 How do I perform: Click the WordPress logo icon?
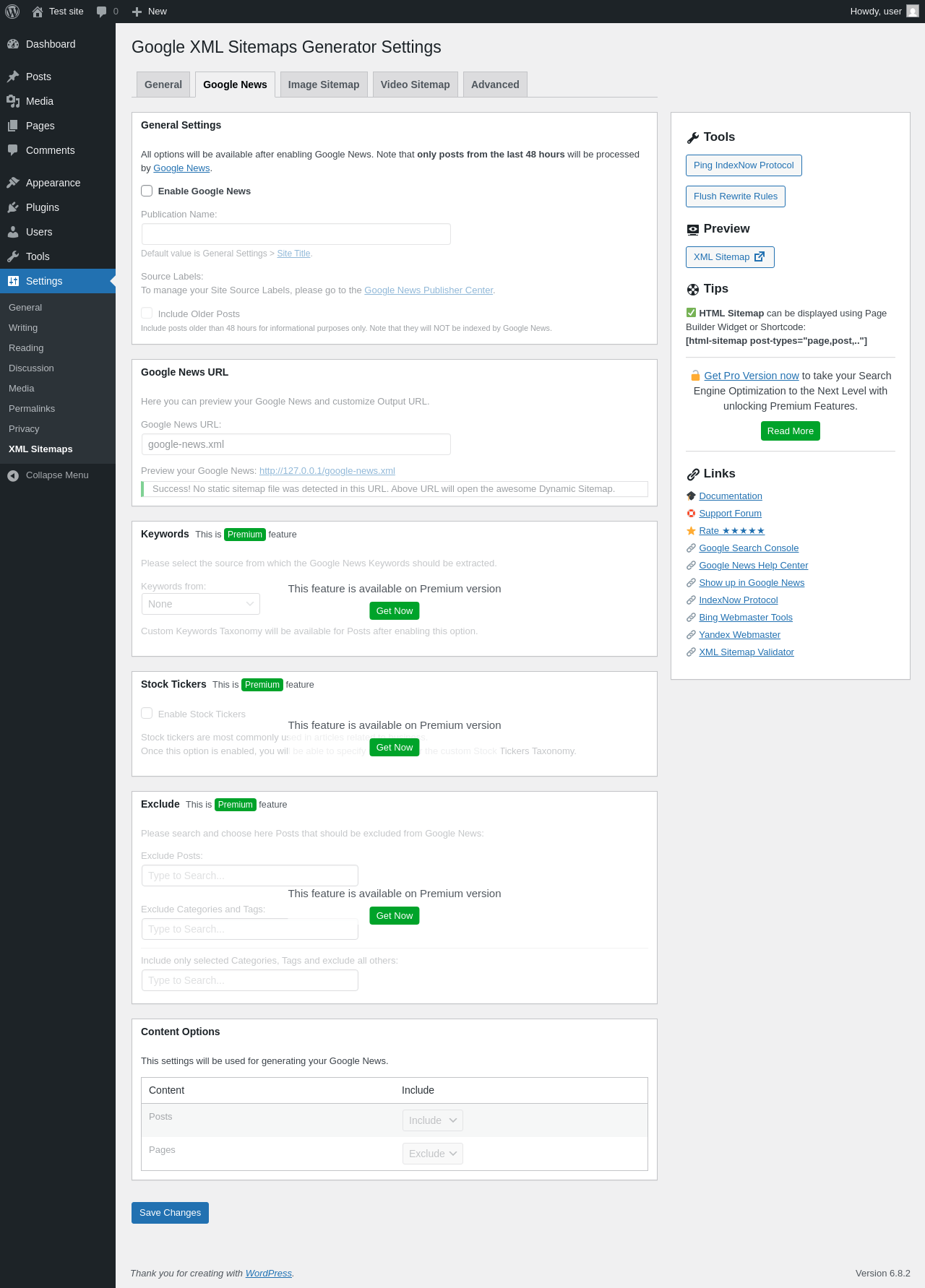(12, 12)
